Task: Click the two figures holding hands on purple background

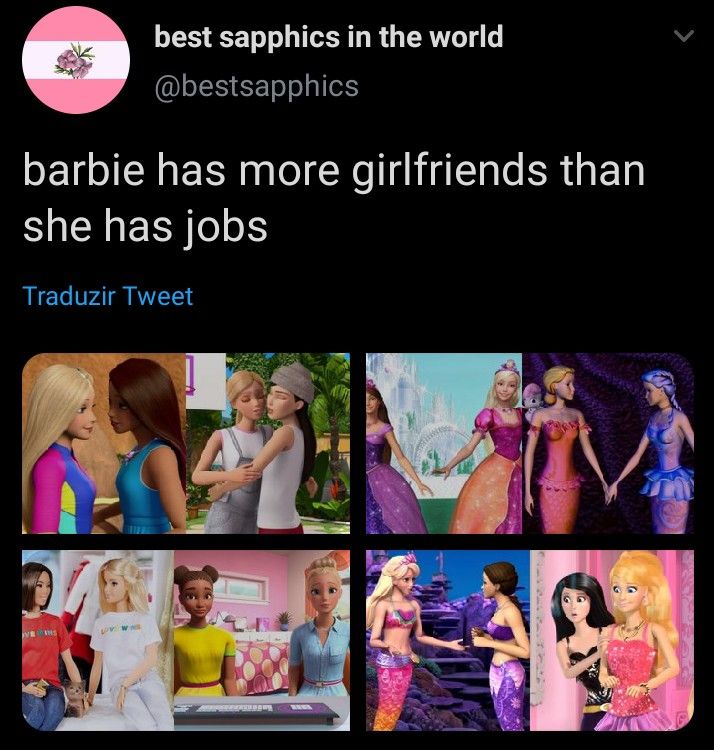Action: [x=608, y=443]
